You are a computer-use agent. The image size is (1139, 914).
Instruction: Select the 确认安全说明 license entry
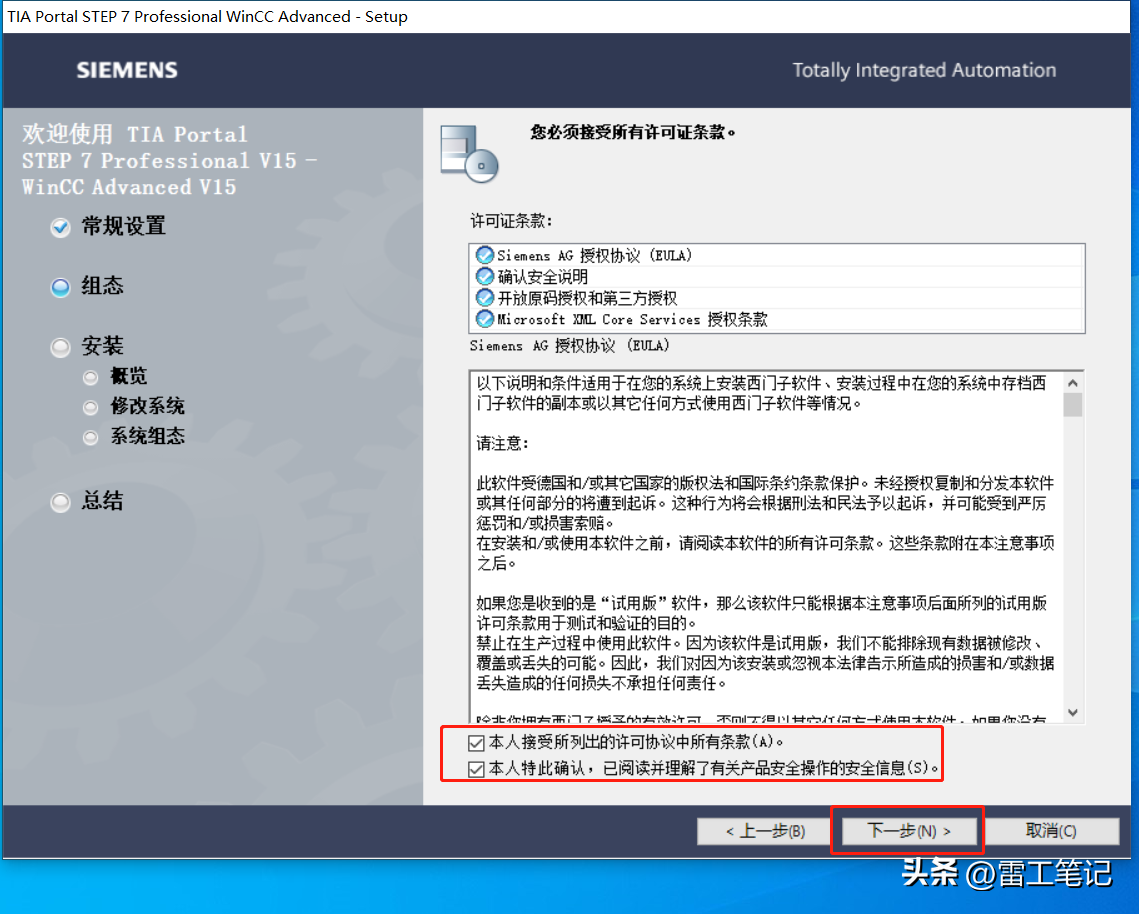543,277
